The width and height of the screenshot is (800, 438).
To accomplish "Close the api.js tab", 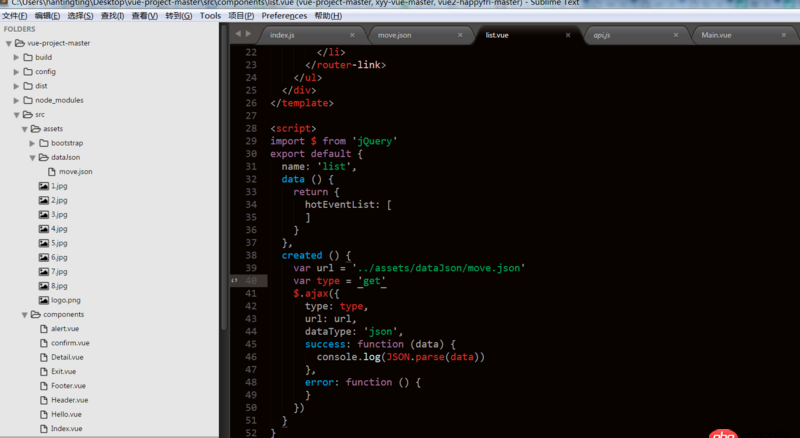I will click(676, 35).
